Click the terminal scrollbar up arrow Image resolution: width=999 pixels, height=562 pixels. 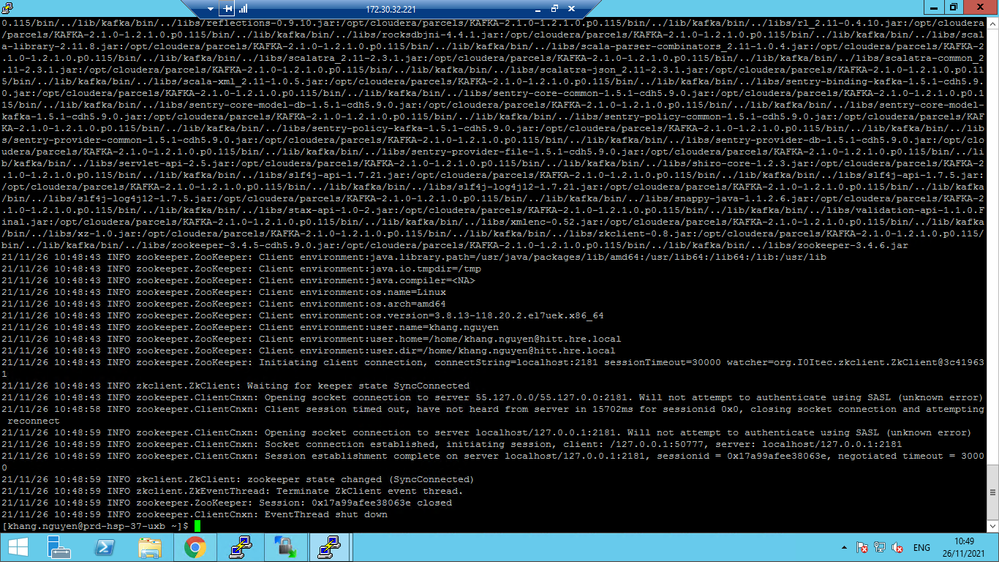point(993,23)
